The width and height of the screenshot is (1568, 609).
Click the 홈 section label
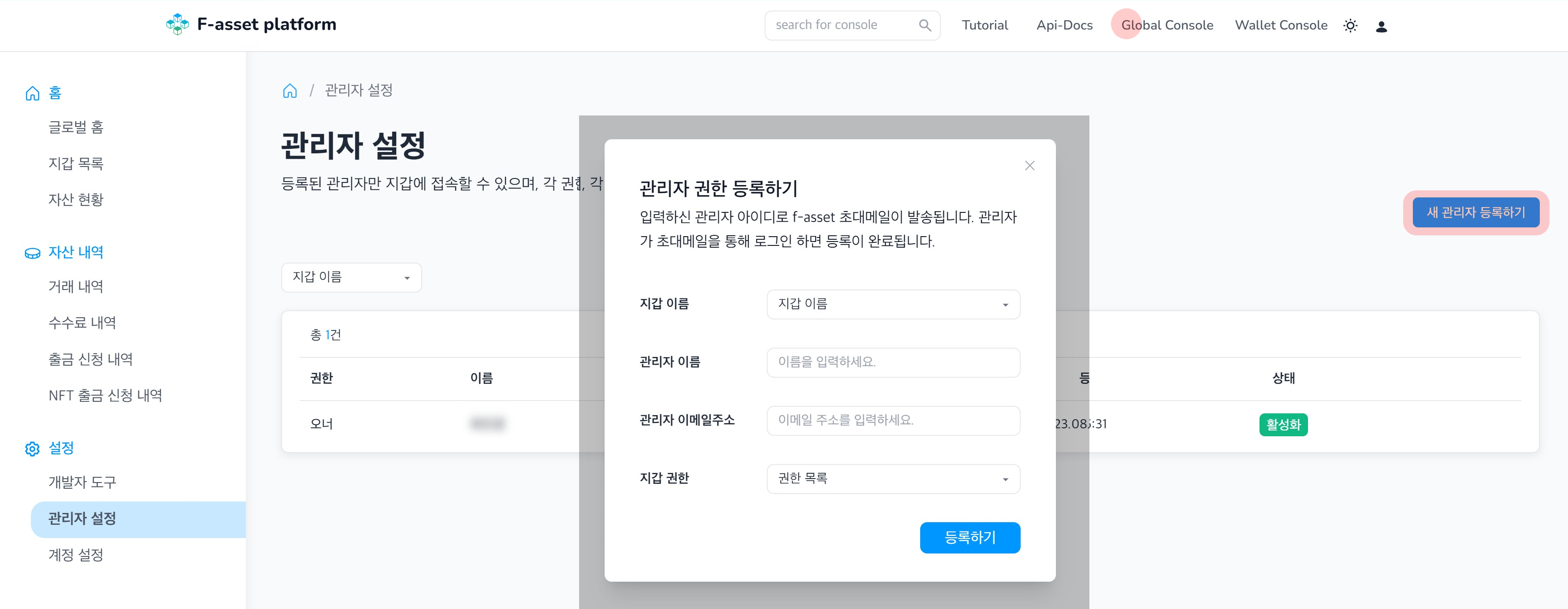point(55,93)
